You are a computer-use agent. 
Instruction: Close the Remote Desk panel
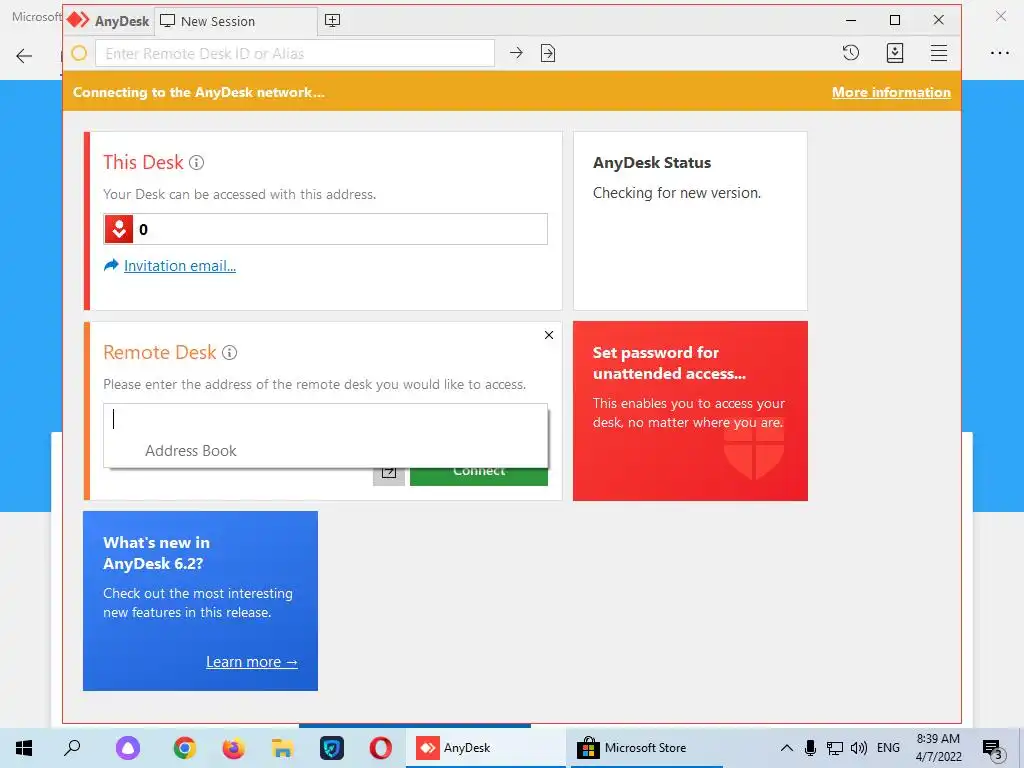(x=549, y=335)
